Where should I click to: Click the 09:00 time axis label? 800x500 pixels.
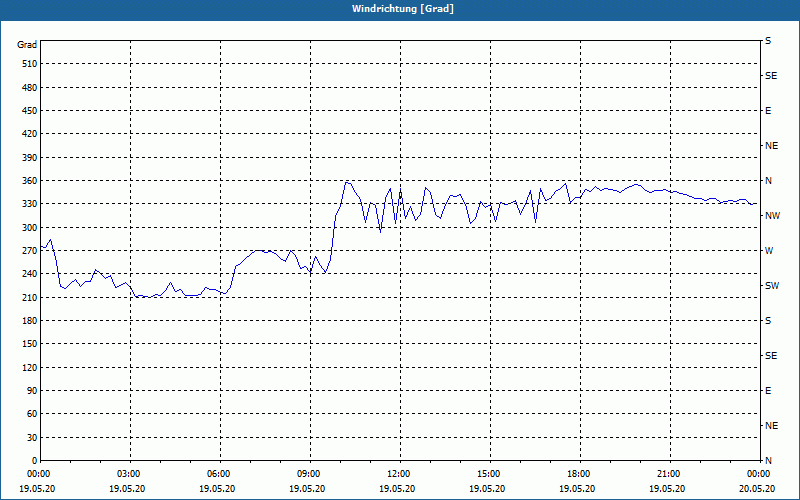(310, 474)
